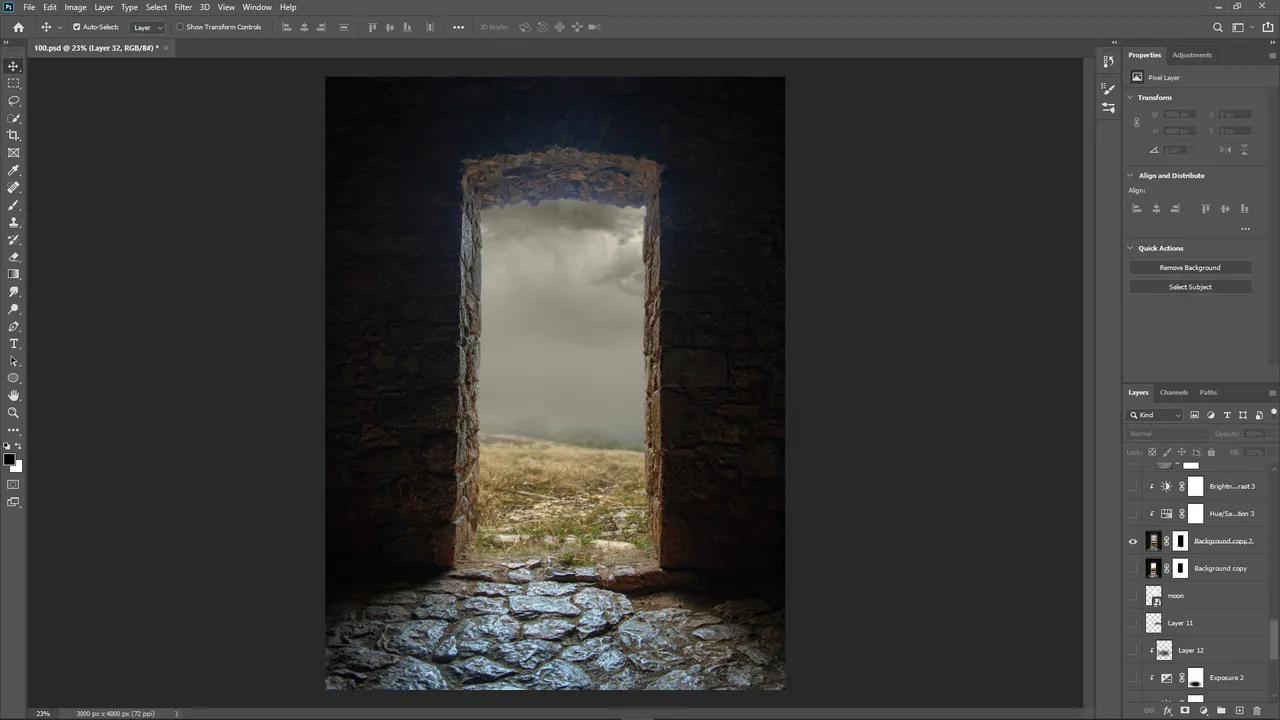This screenshot has height=720, width=1280.
Task: Show the moon layer
Action: point(1133,596)
